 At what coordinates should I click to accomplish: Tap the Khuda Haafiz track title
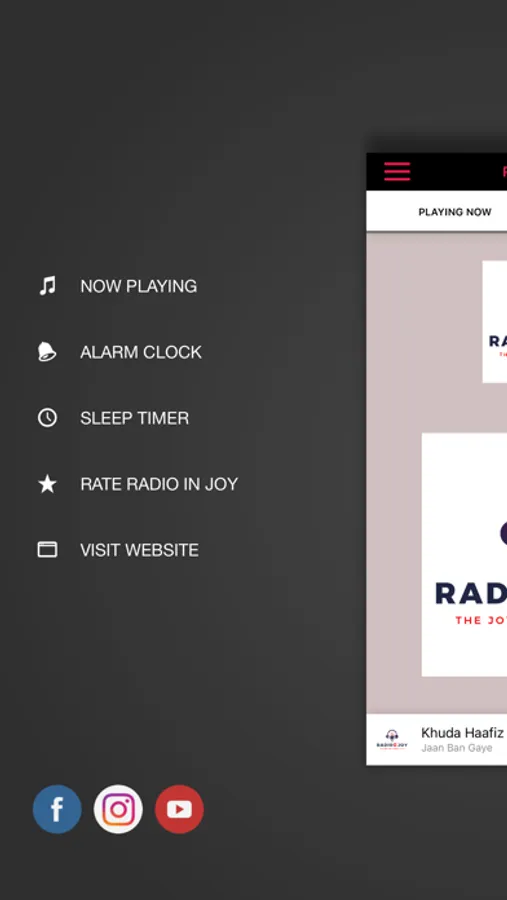[462, 733]
